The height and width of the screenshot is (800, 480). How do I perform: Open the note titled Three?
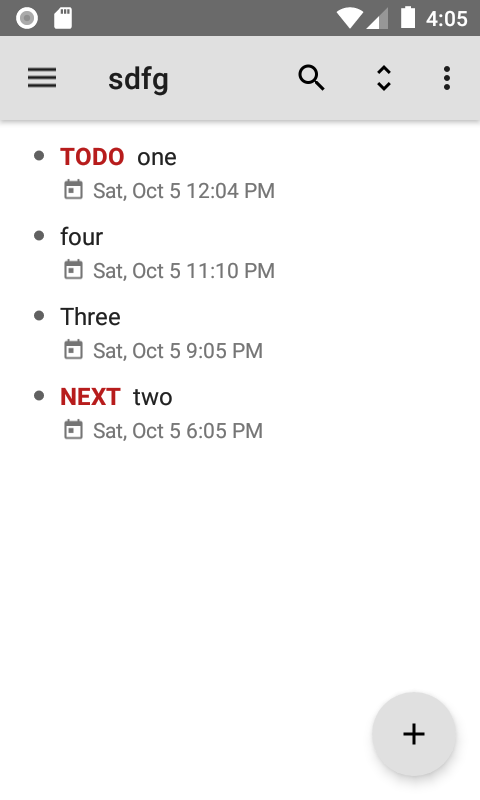coord(90,317)
